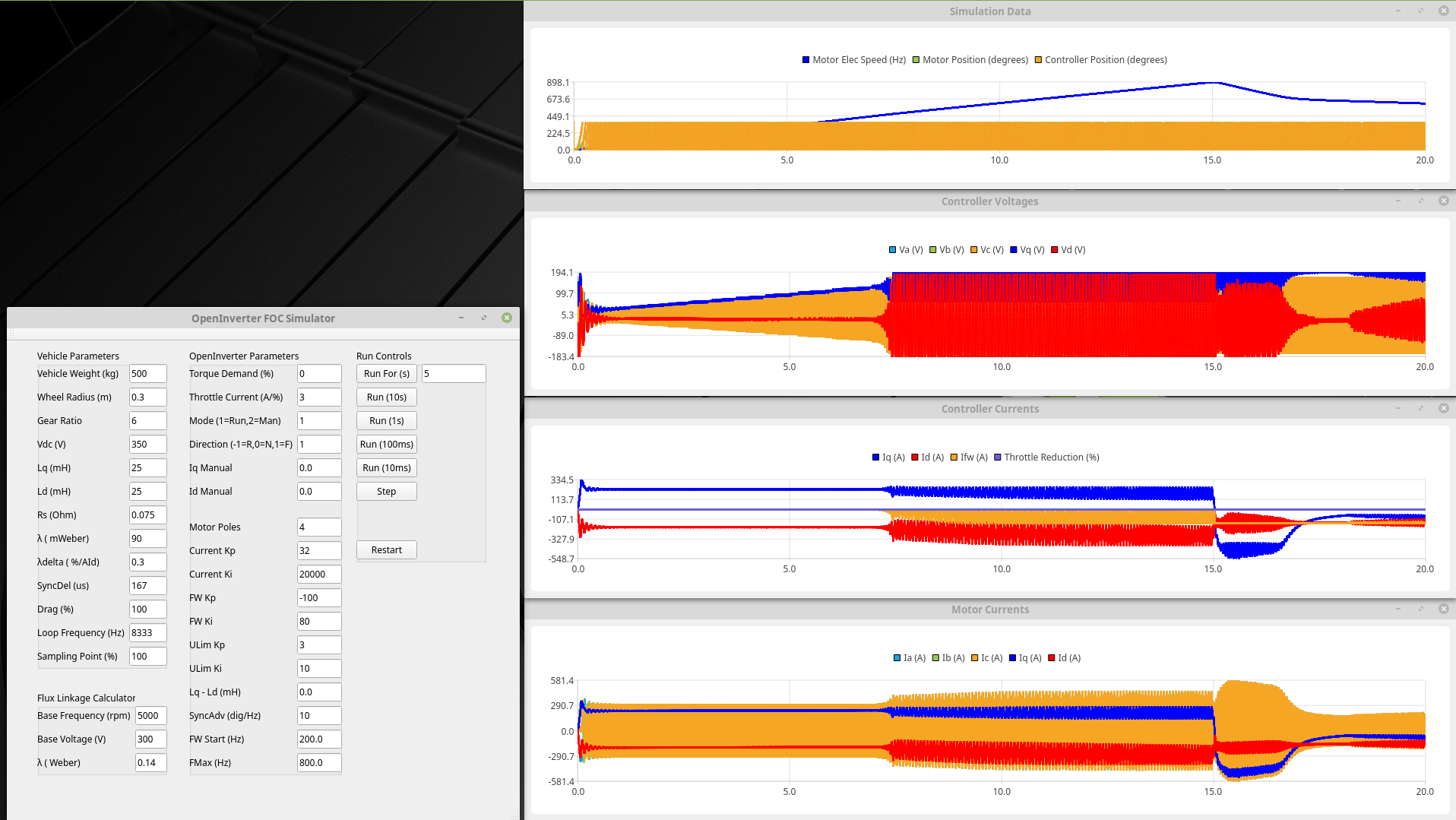Screen dimensions: 1456x820
Task: Select the Vehicle Weight (kg) input
Action: (147, 374)
